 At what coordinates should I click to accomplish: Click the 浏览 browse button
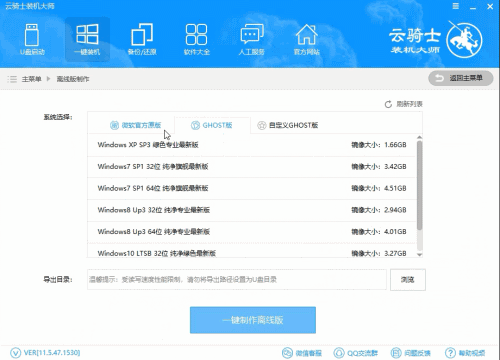(x=408, y=280)
